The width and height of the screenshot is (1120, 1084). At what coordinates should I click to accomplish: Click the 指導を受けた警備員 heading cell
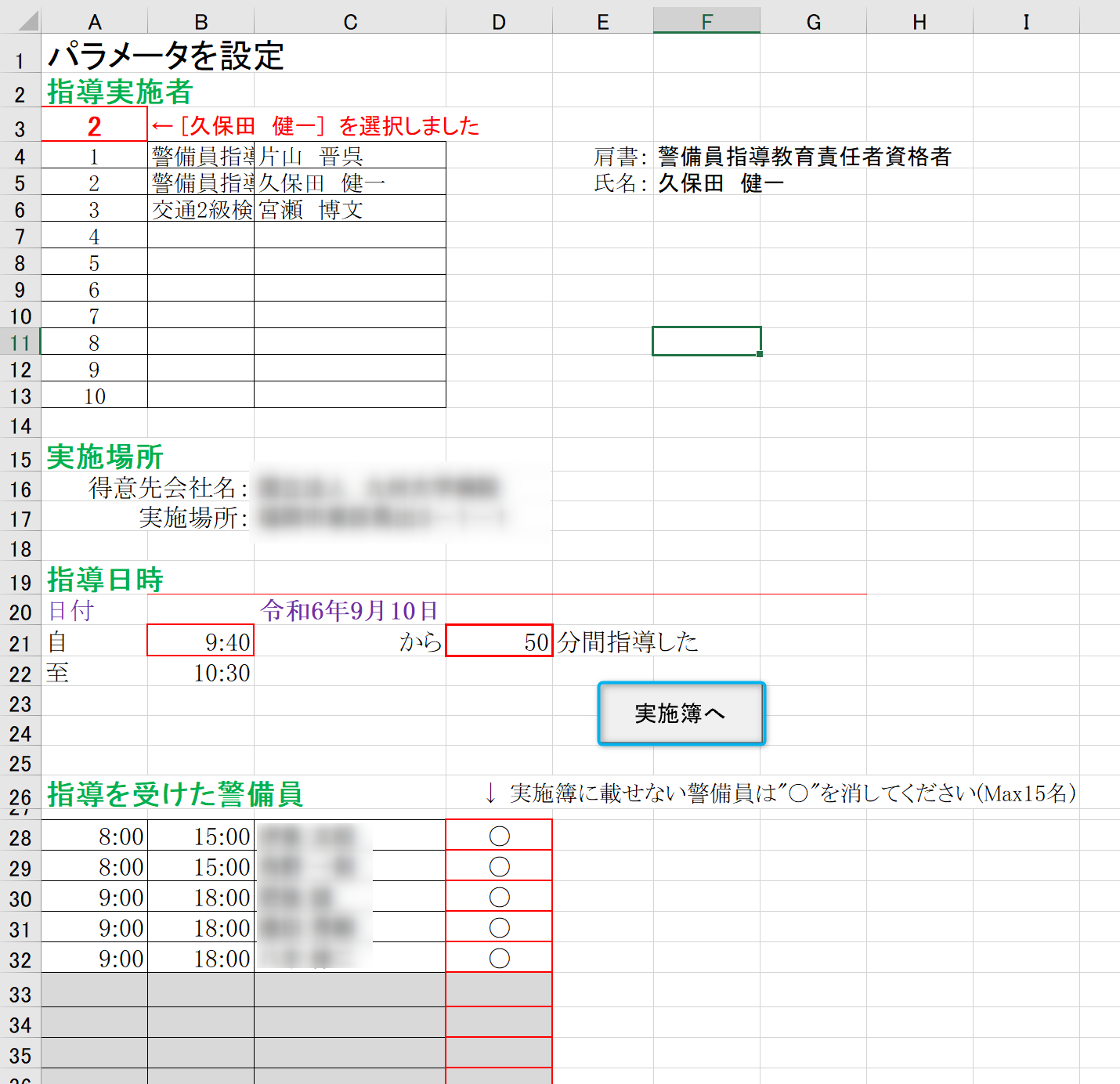pyautogui.click(x=175, y=793)
